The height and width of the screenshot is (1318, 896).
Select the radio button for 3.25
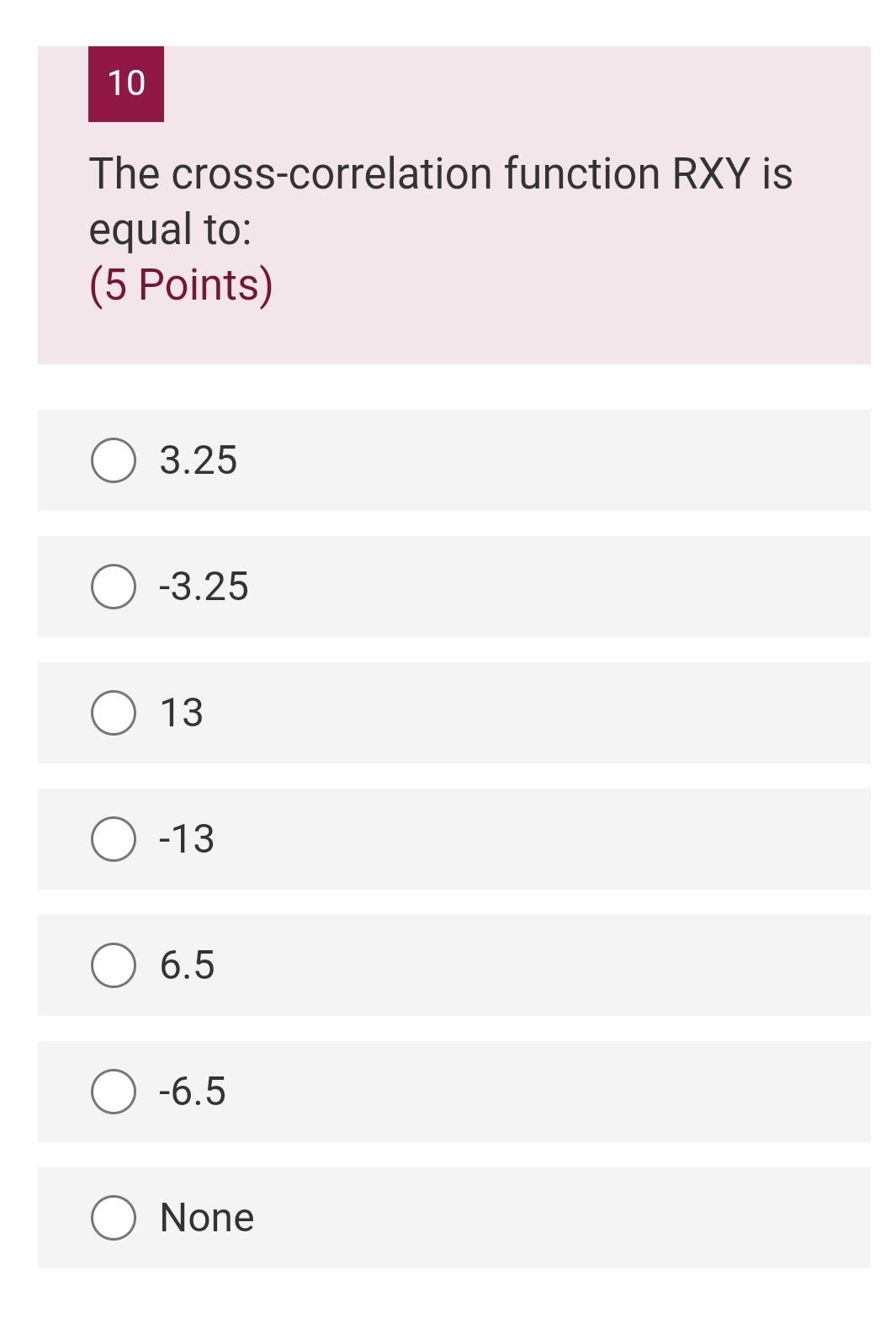point(113,460)
